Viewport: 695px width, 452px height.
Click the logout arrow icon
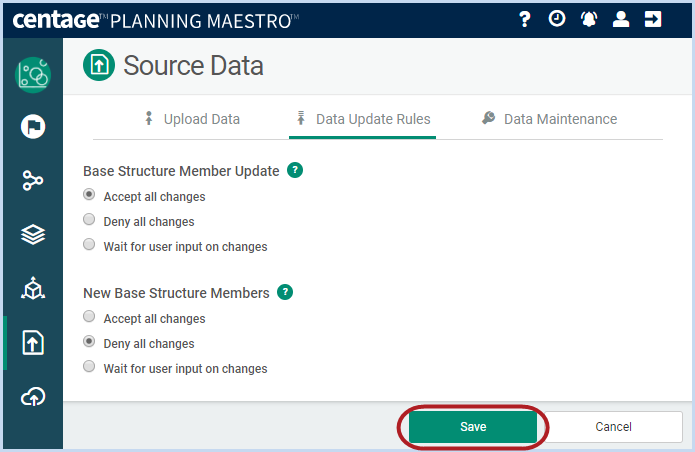(652, 19)
